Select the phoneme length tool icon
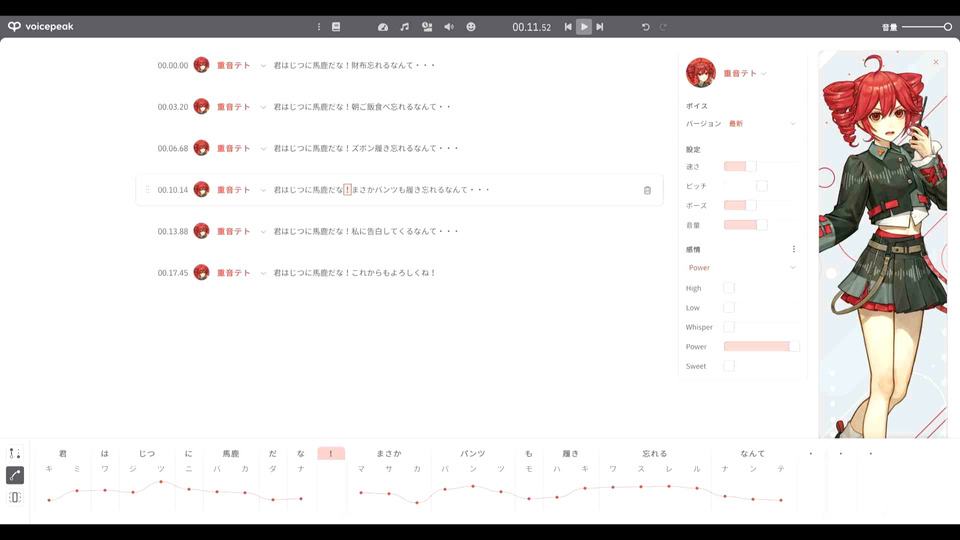This screenshot has height=540, width=960. click(15, 497)
